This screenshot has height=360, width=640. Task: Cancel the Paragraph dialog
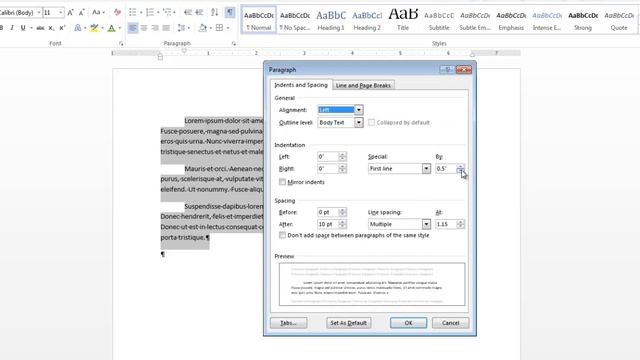pos(451,323)
